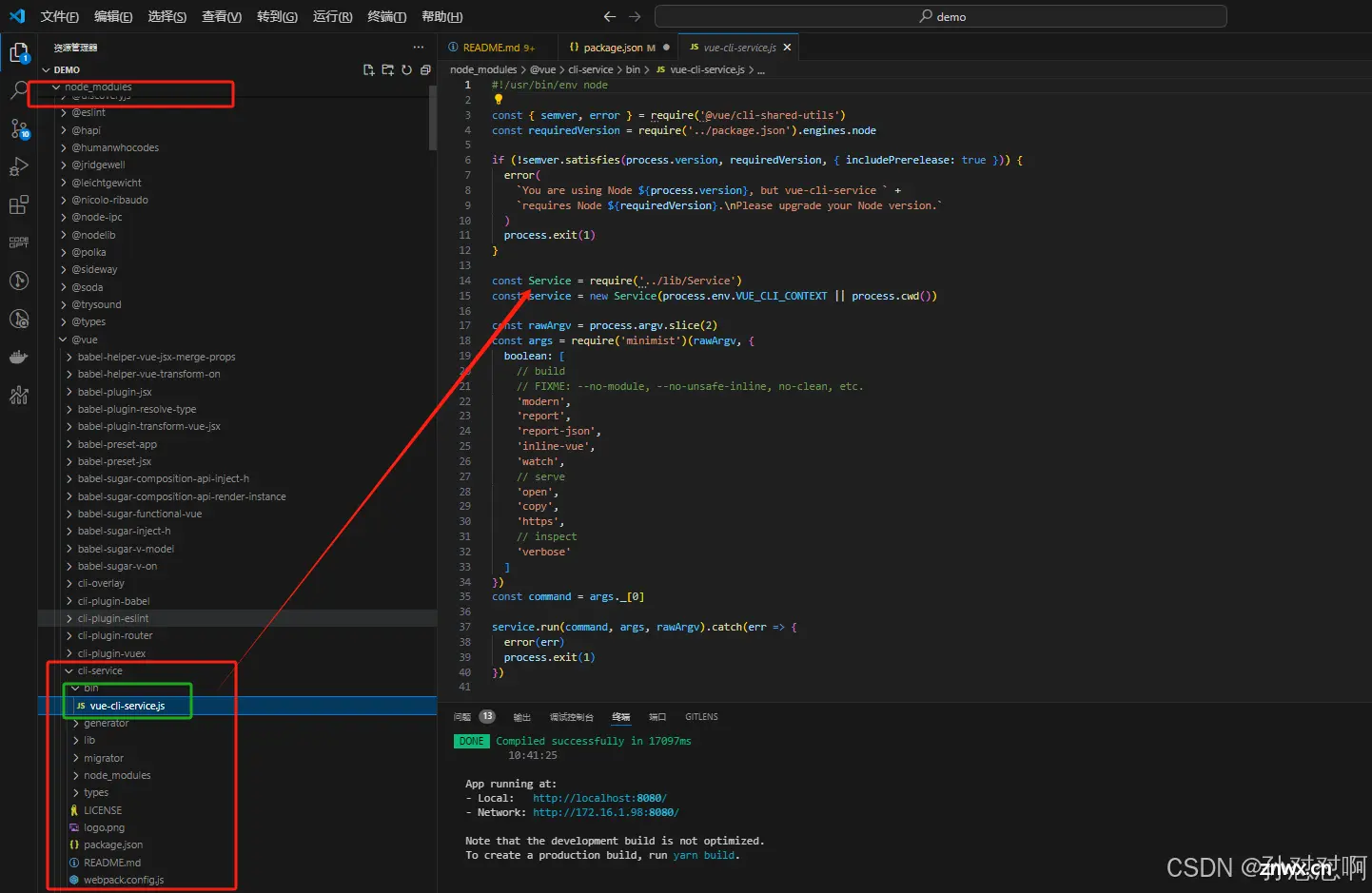The height and width of the screenshot is (893, 1372).
Task: Open the 输出 panel tab
Action: [x=521, y=716]
